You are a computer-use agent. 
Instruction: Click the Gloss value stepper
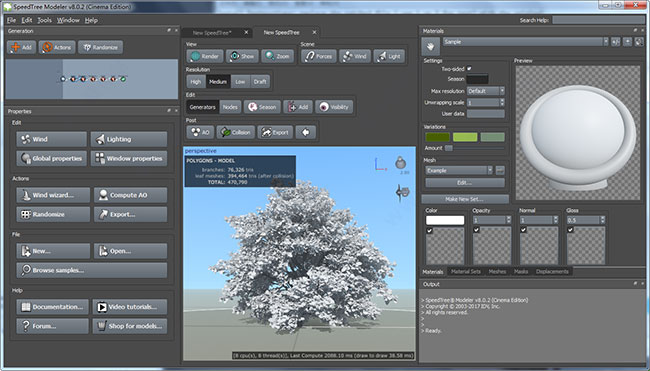tap(603, 220)
